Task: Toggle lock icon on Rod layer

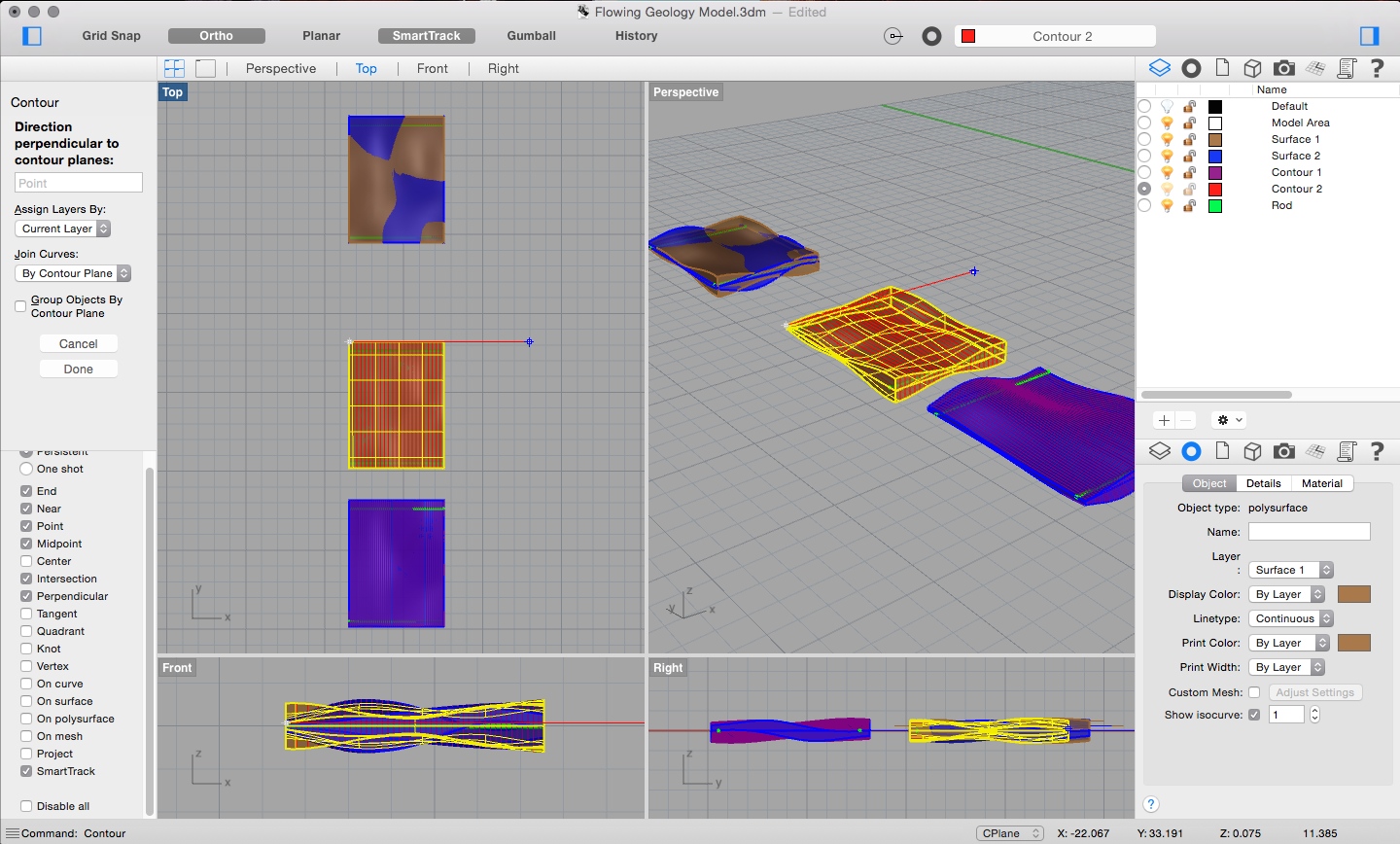Action: click(x=1189, y=205)
